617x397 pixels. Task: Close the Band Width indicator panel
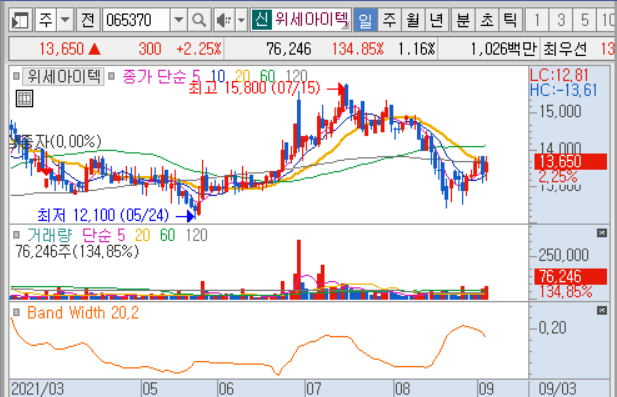602,310
